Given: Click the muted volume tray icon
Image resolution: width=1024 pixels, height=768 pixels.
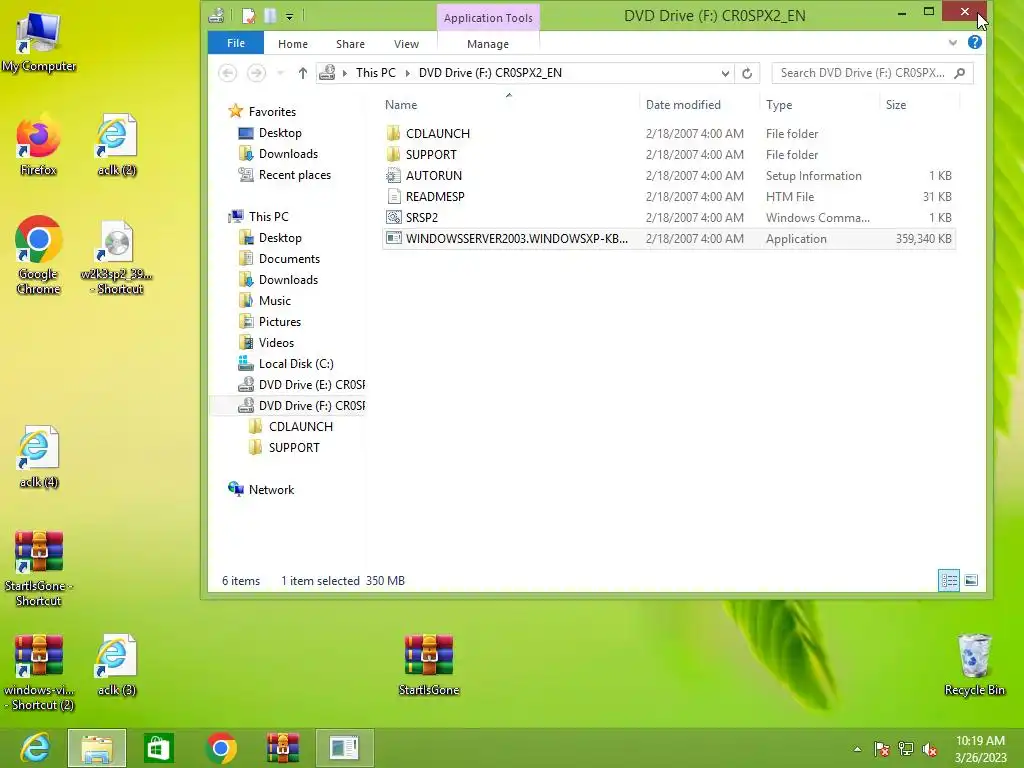Looking at the screenshot, I should tap(929, 749).
